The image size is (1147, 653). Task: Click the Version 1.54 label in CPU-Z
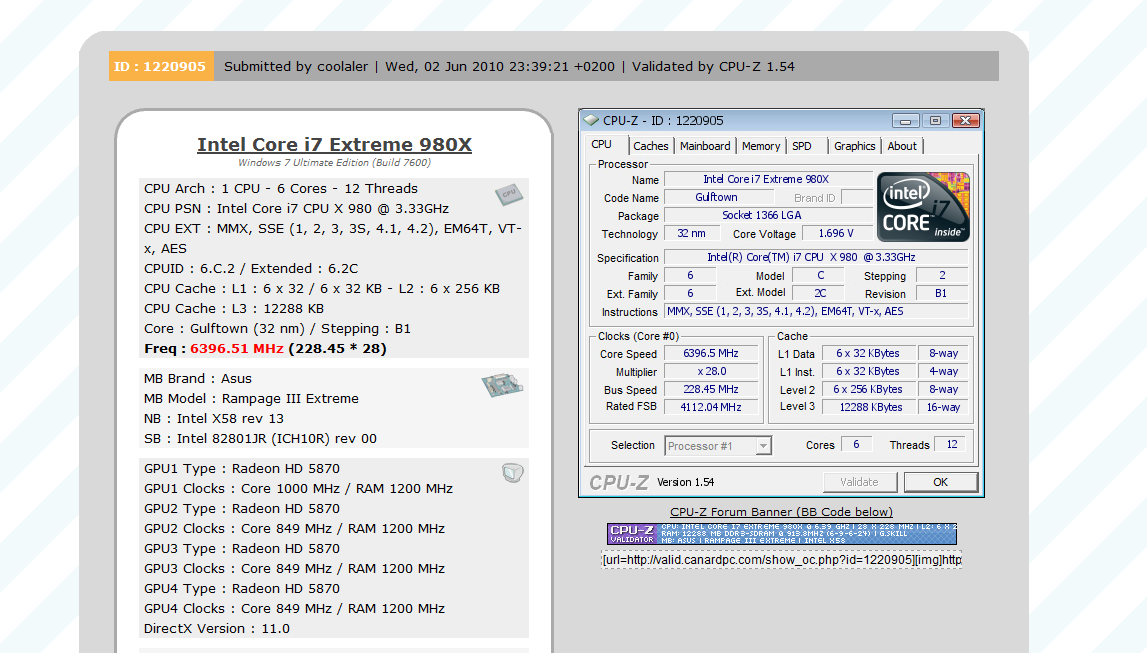685,483
